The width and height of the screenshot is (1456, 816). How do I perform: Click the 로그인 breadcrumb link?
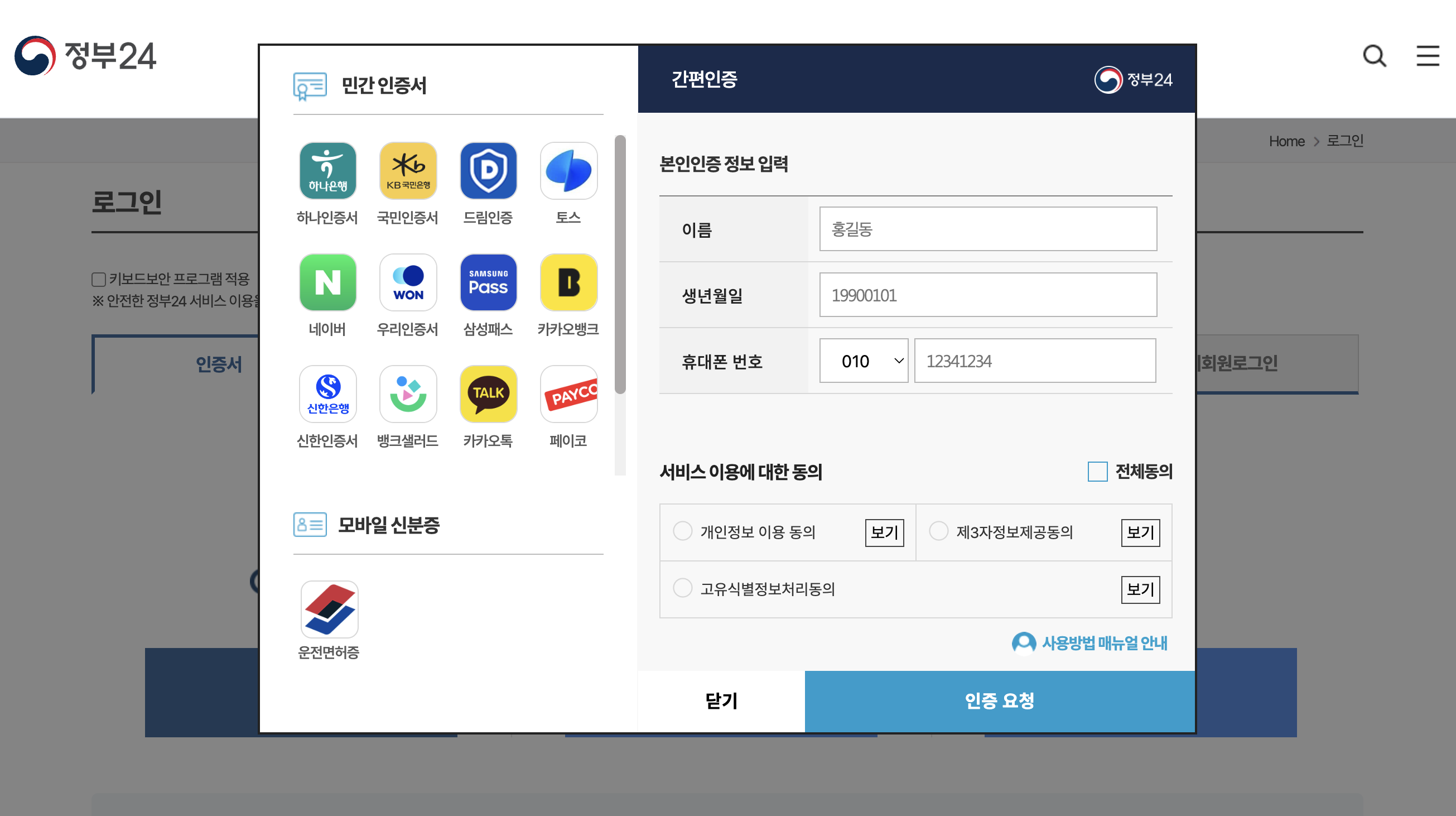(1344, 141)
